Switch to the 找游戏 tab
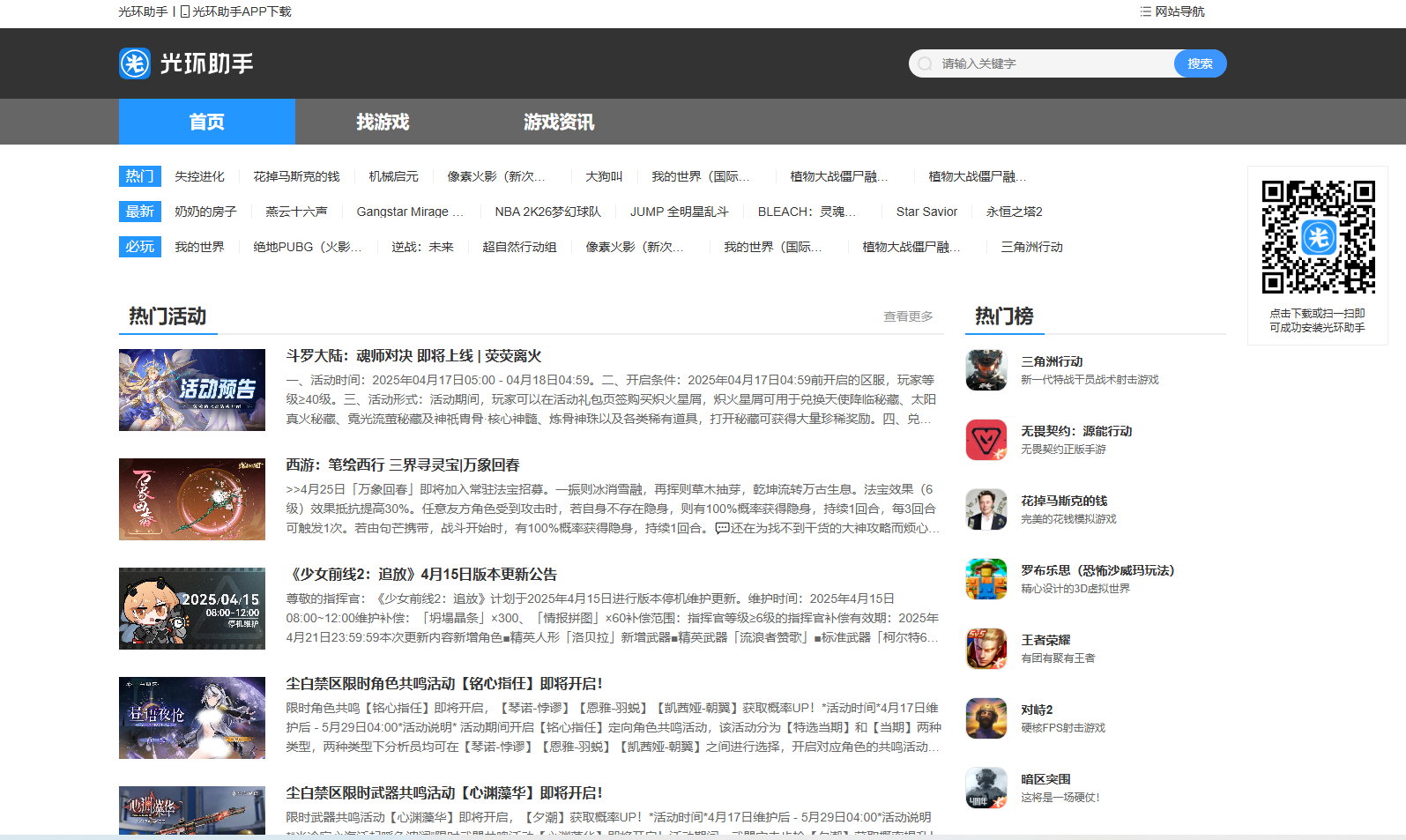This screenshot has height=840, width=1406. point(383,122)
